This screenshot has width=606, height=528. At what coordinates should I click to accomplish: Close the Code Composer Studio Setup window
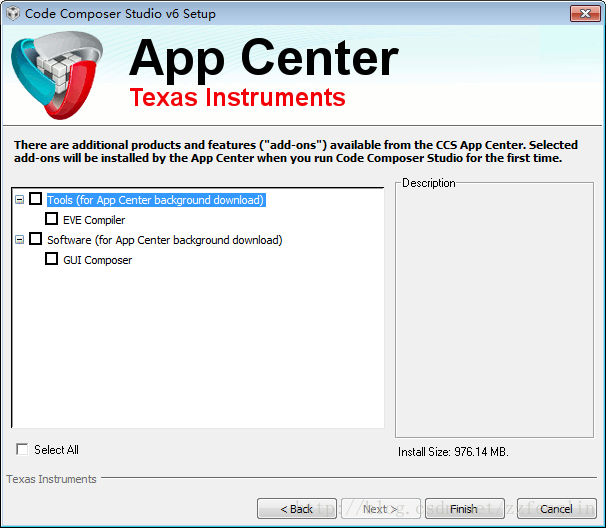tap(585, 14)
